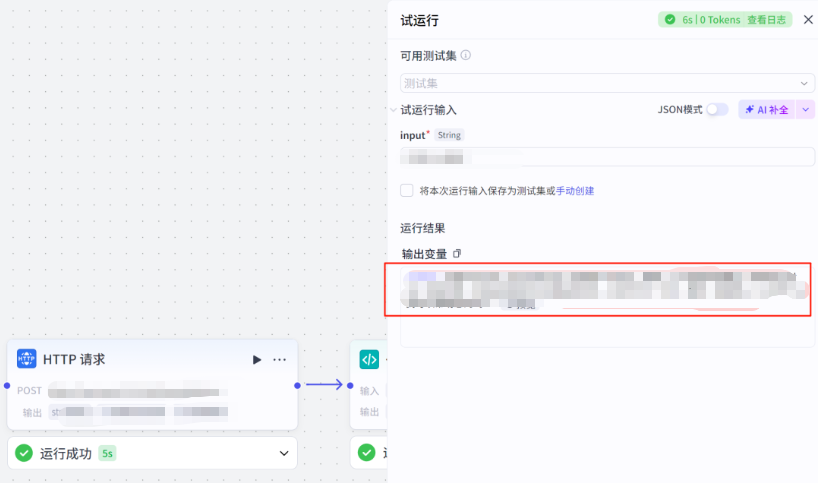The width and height of the screenshot is (831, 483).
Task: Run the HTTP 请求 node with play button
Action: pyautogui.click(x=257, y=359)
